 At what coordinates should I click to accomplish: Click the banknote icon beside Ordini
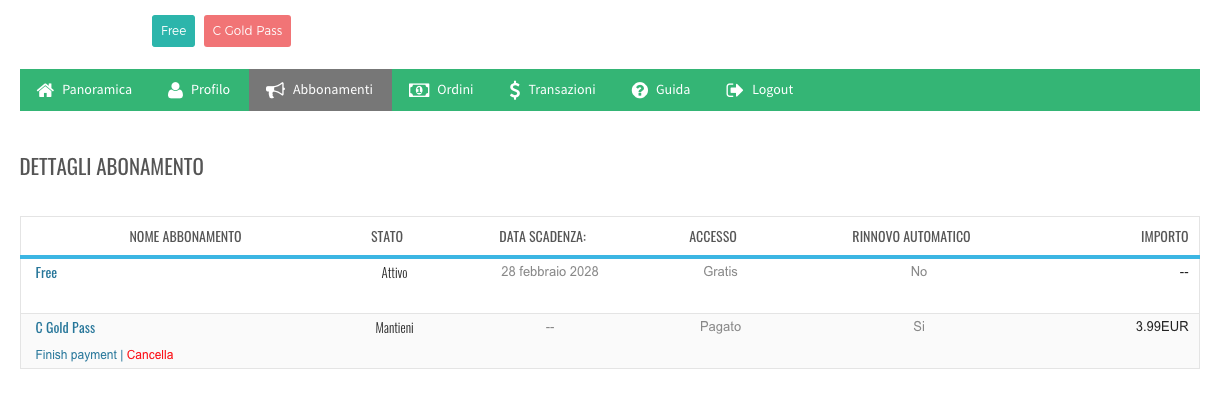click(418, 90)
